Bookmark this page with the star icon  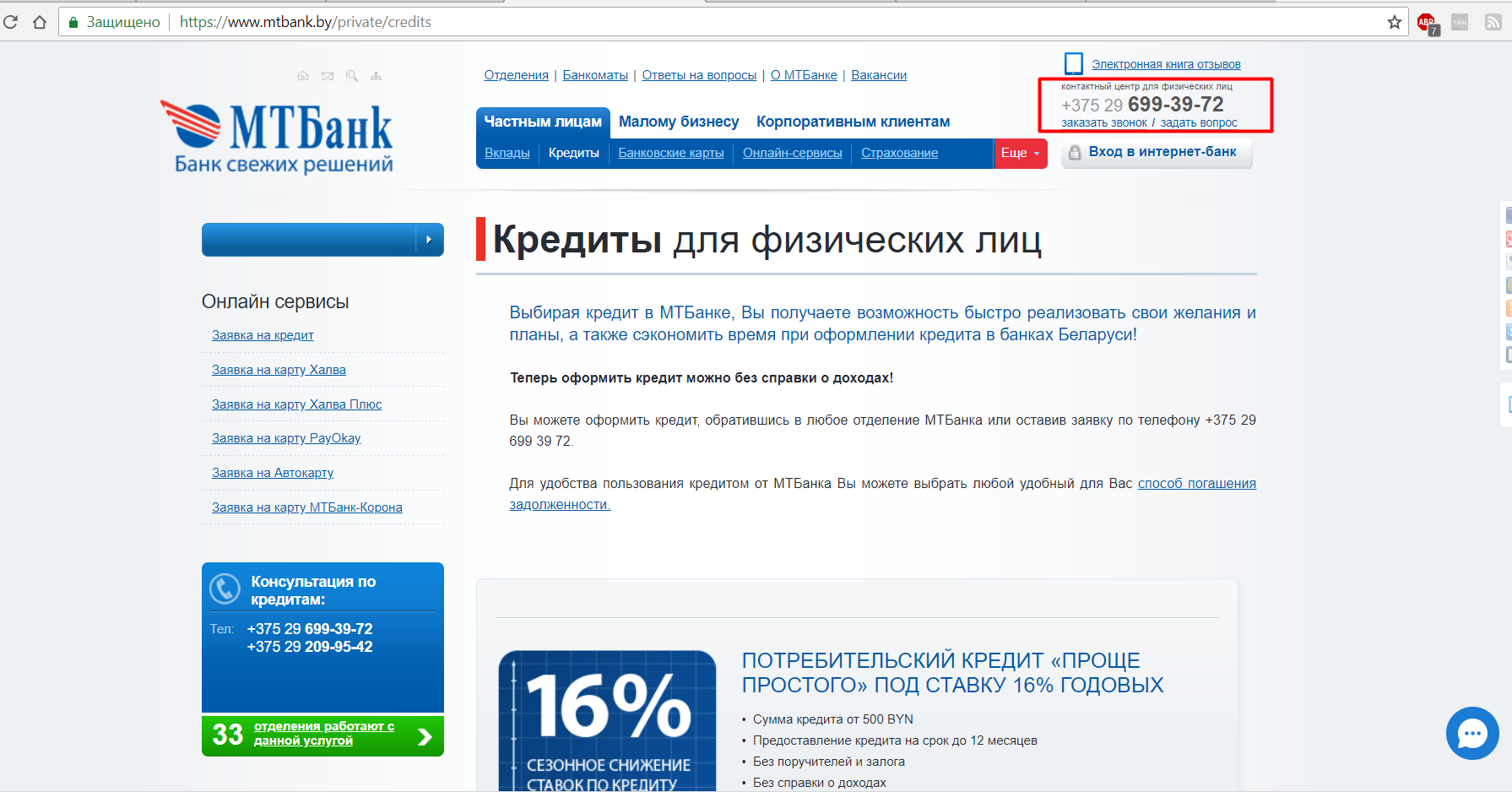click(x=1394, y=22)
